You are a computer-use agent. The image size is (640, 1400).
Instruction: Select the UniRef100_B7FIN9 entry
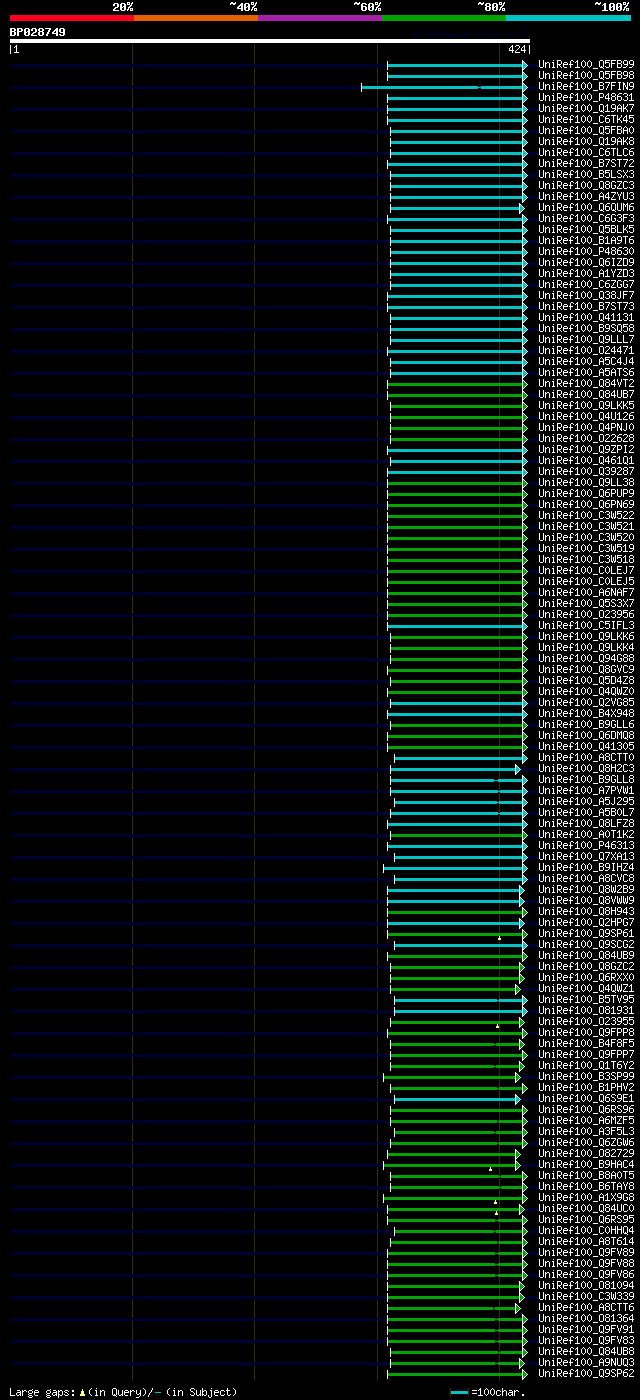586,86
